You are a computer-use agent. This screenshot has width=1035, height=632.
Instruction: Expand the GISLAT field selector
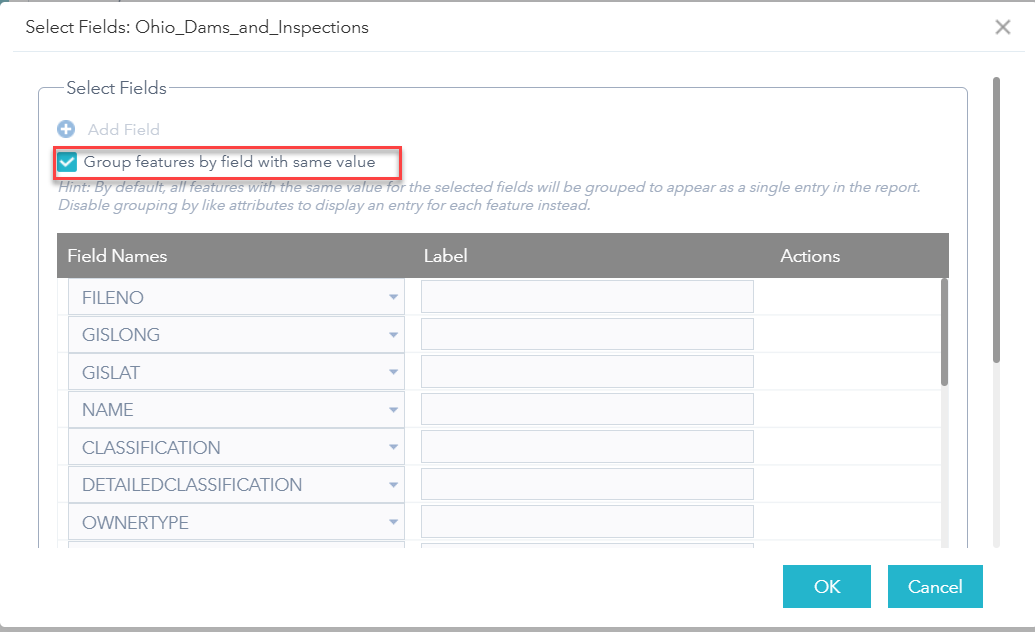click(x=393, y=371)
